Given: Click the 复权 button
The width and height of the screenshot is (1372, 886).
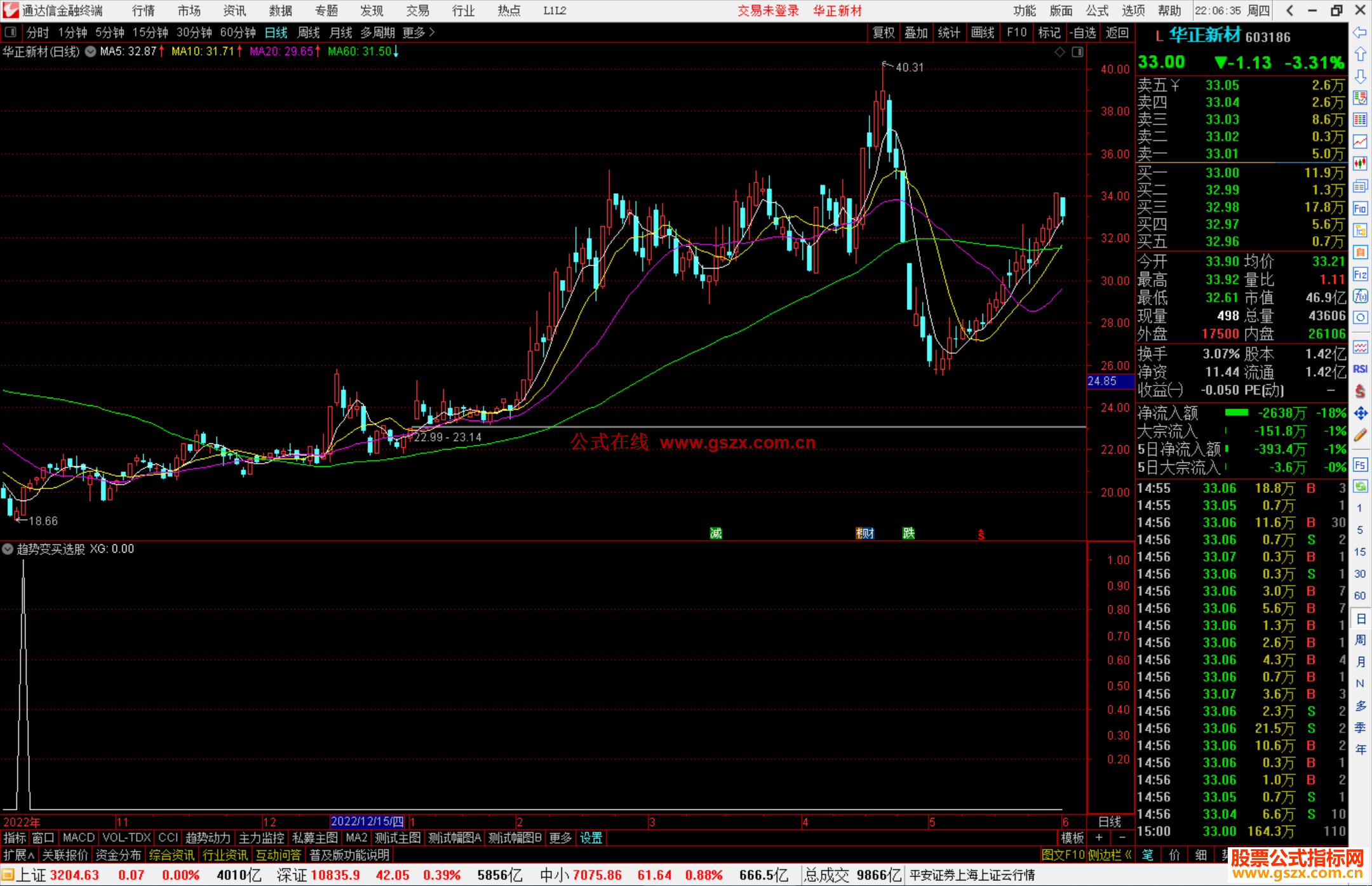Looking at the screenshot, I should click(x=884, y=32).
